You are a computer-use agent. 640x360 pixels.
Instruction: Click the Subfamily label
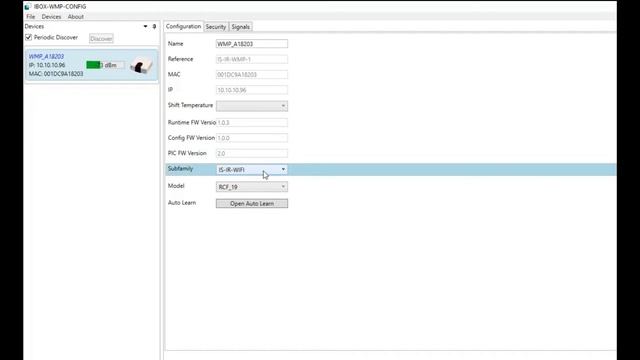pos(180,169)
